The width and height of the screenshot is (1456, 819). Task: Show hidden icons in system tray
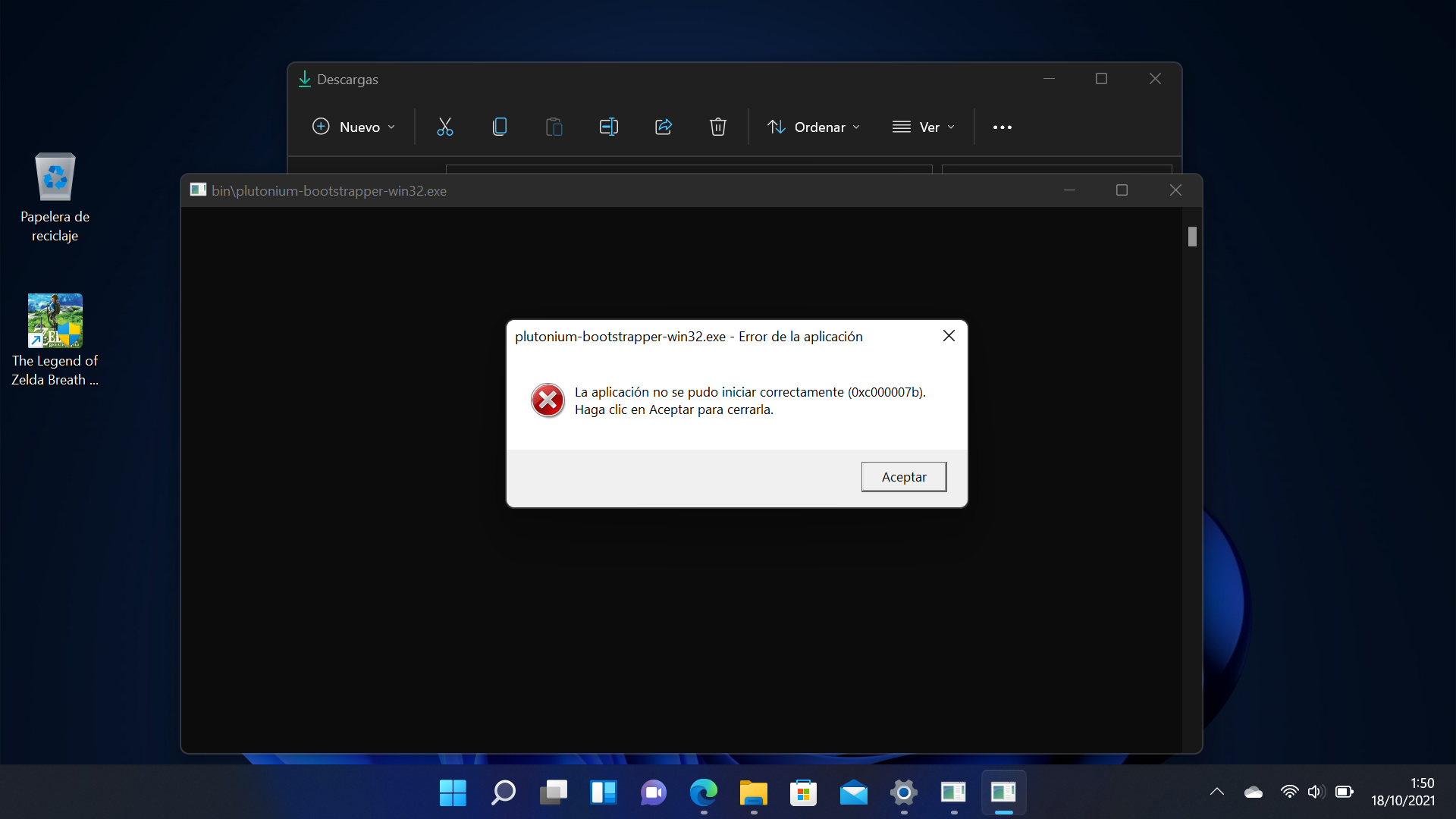(x=1217, y=792)
